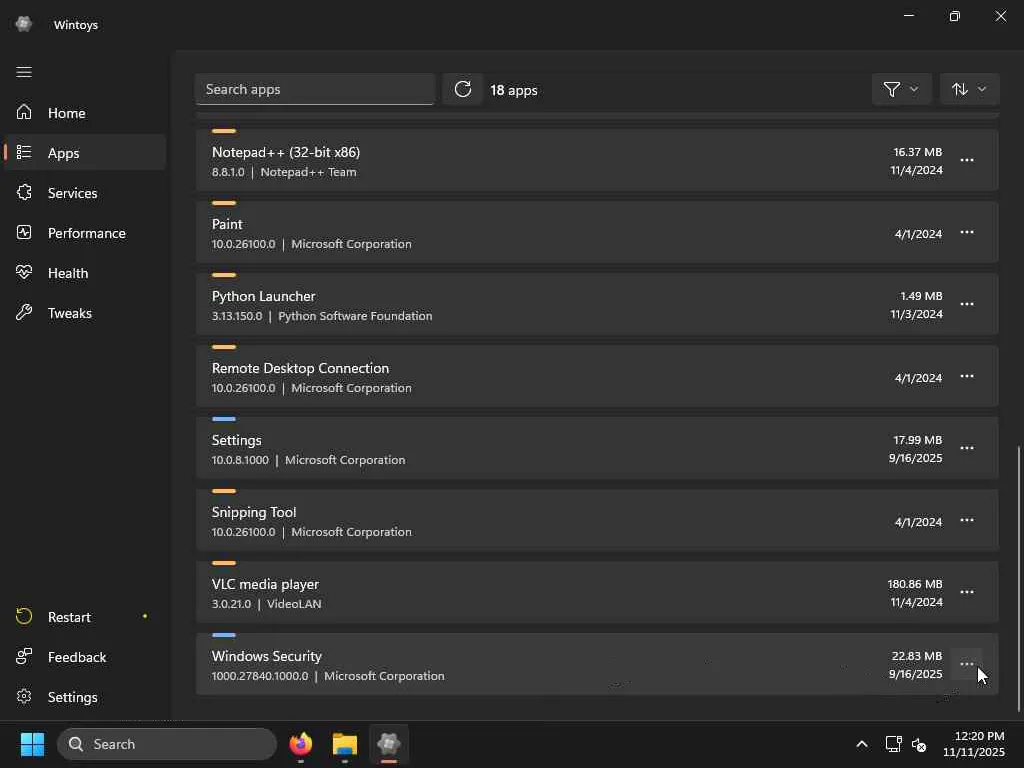Open more options for VLC media player
1024x768 pixels.
click(x=967, y=592)
